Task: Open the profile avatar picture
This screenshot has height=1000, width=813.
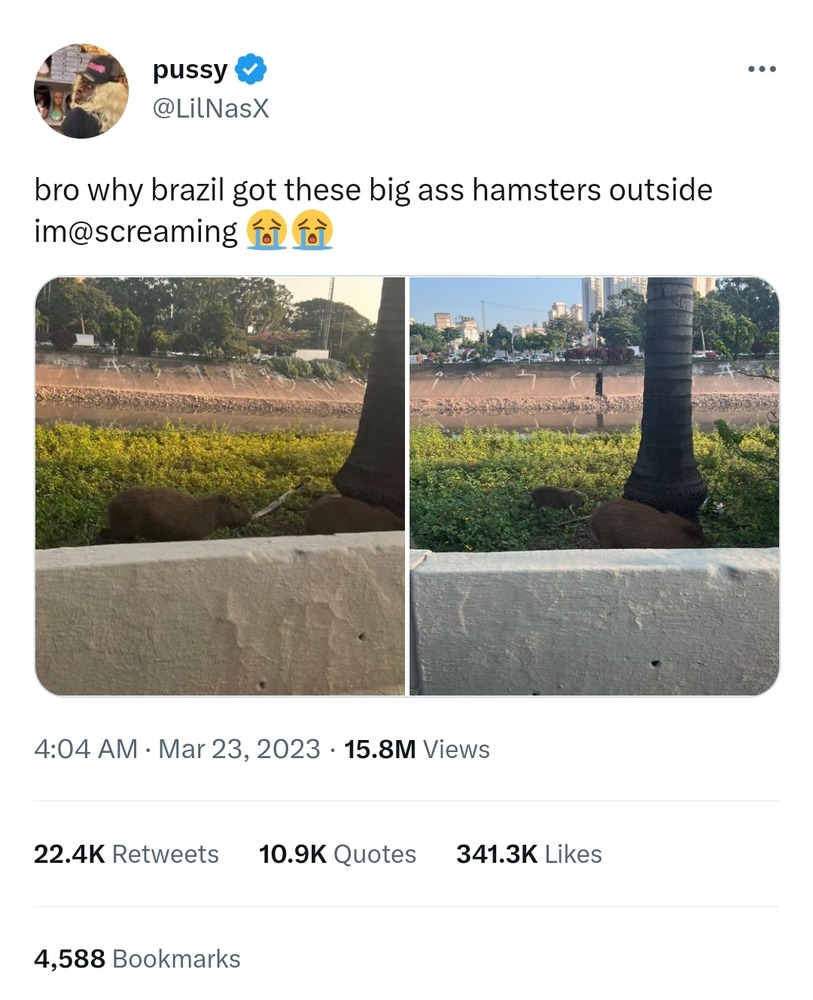Action: pos(81,91)
